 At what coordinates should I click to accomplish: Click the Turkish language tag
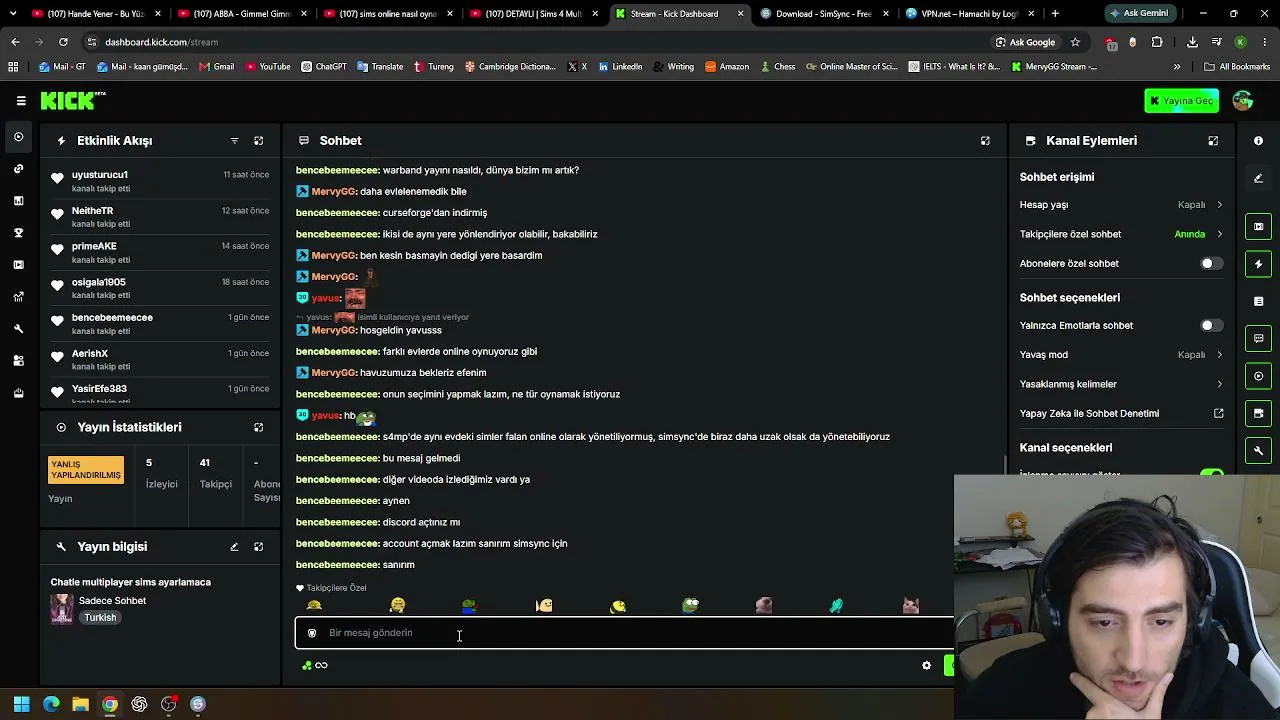[x=100, y=618]
